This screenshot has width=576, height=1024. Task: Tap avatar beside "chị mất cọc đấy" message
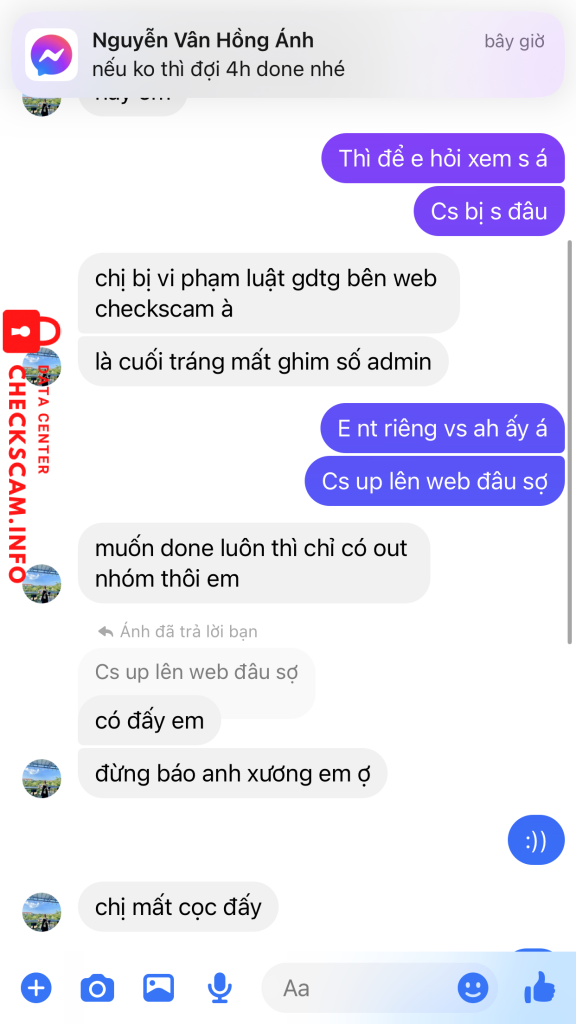(x=42, y=912)
